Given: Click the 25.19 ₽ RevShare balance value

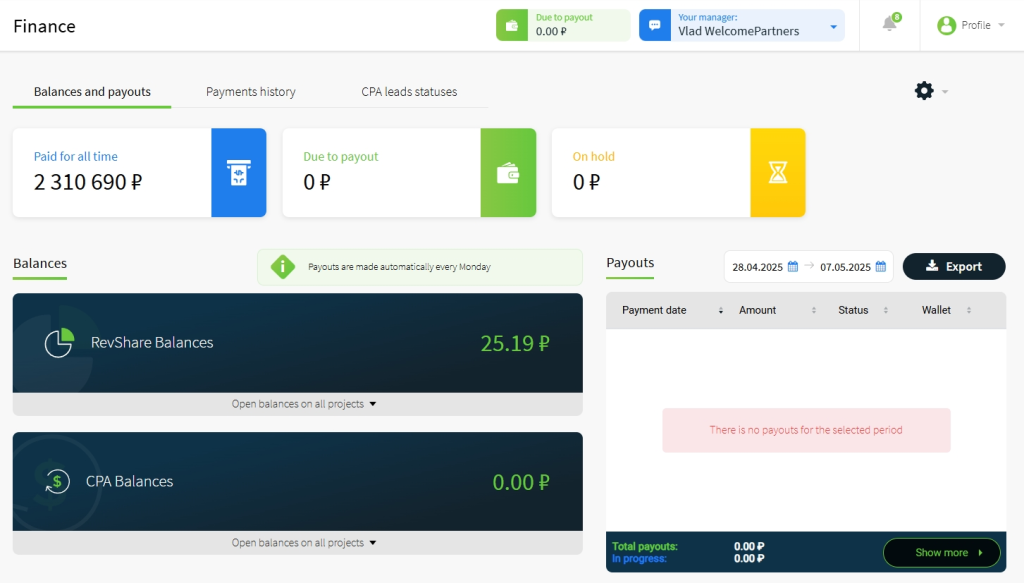Looking at the screenshot, I should [515, 343].
